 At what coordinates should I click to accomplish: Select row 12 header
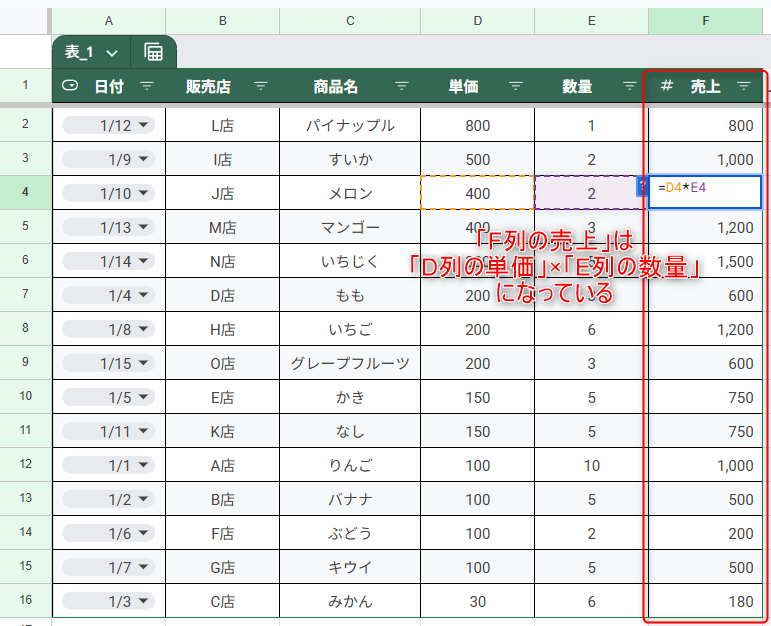pos(25,465)
